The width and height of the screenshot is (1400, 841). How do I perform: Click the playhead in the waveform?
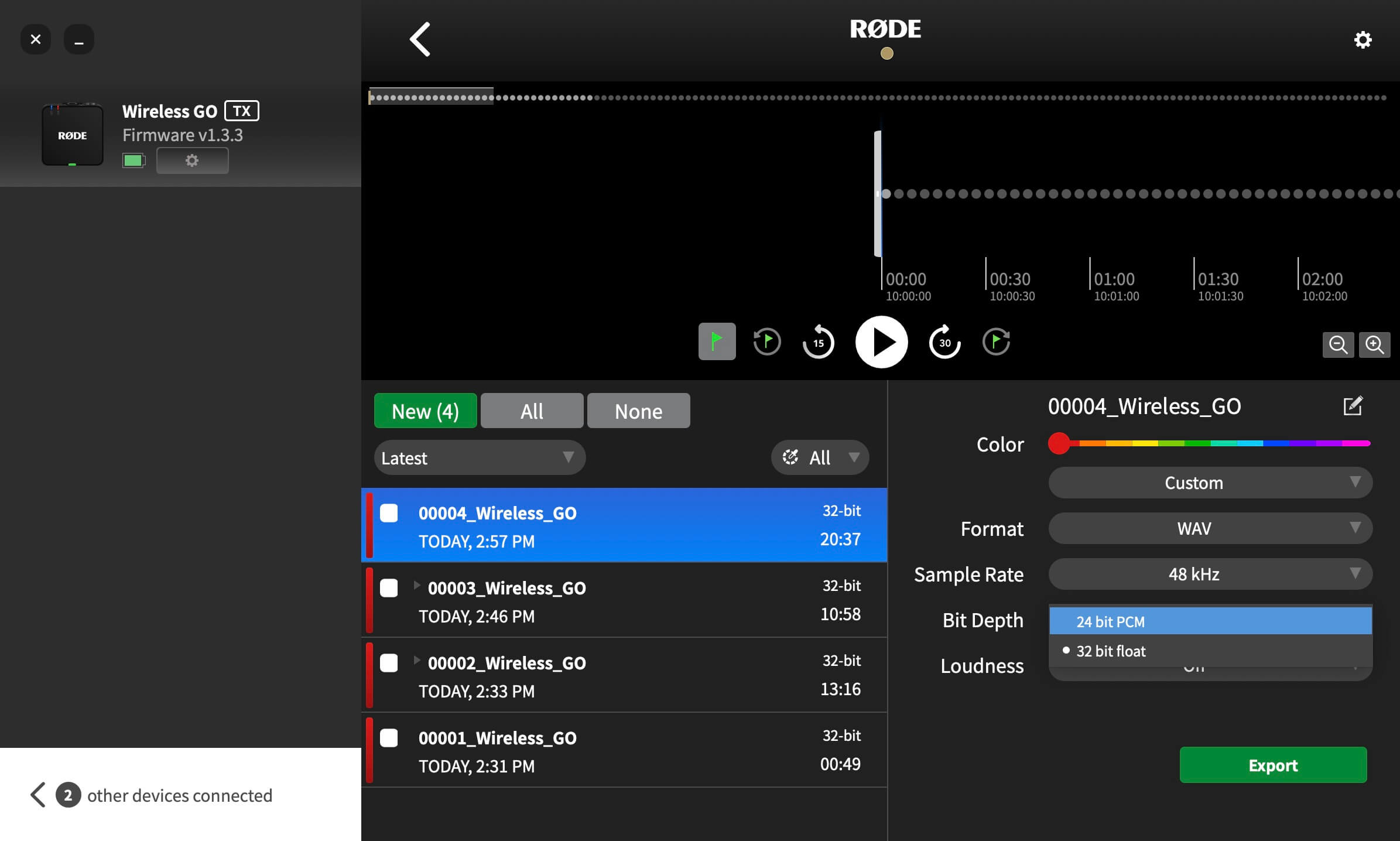click(x=878, y=194)
